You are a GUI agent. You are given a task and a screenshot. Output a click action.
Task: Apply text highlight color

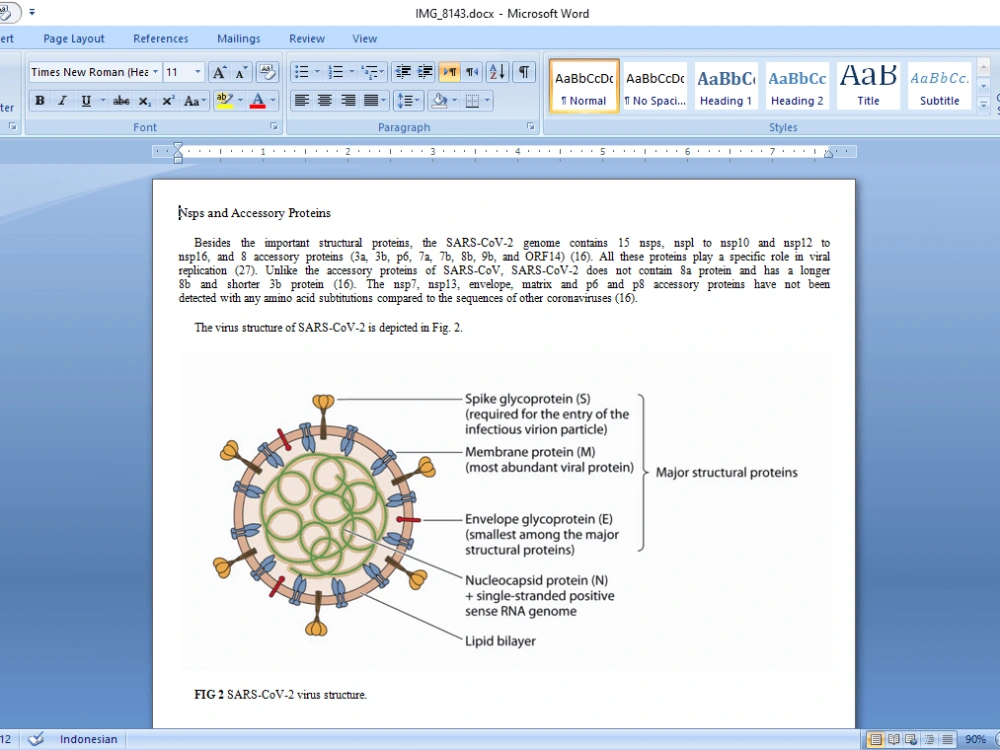click(224, 100)
